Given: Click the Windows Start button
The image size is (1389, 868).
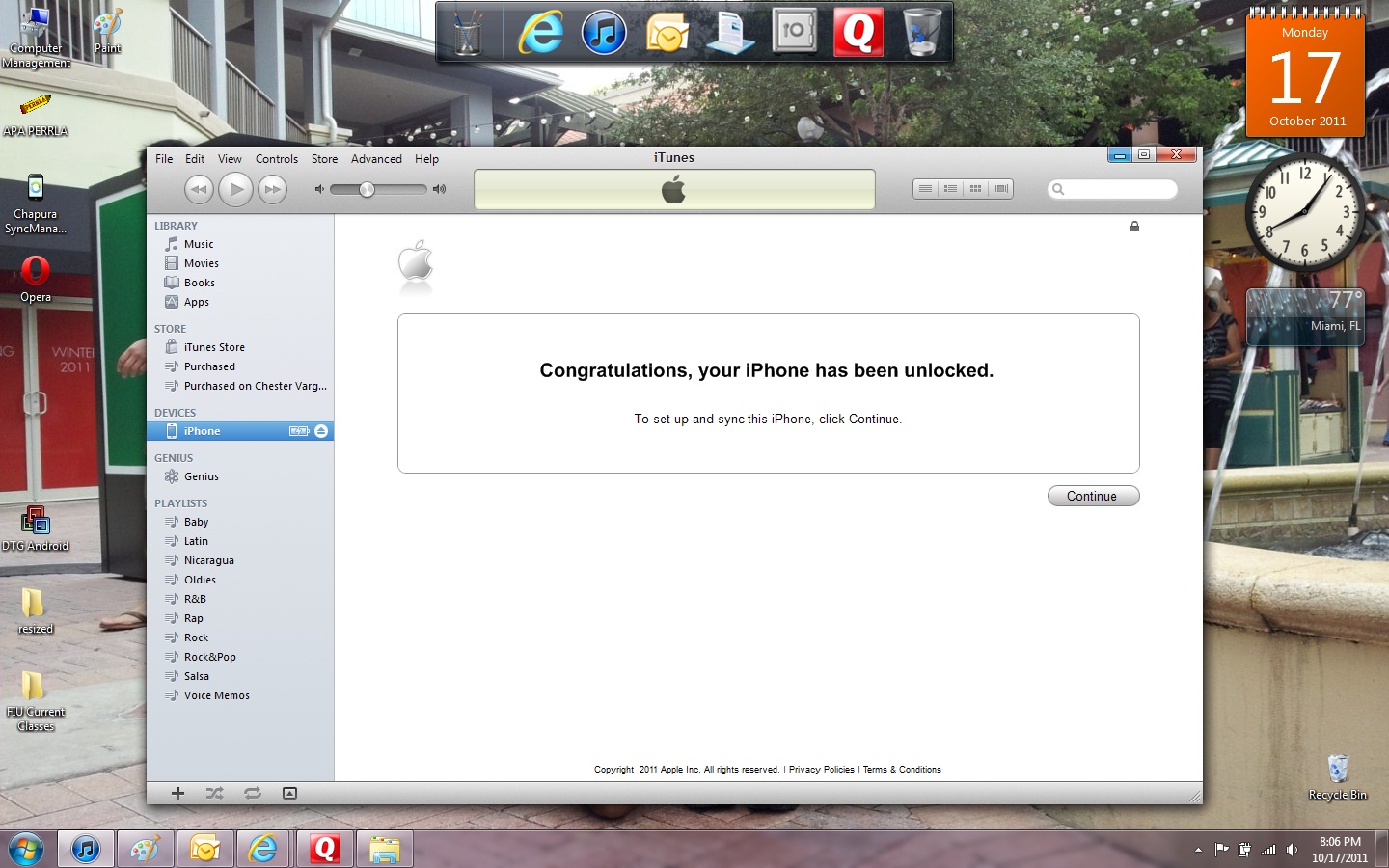Looking at the screenshot, I should click(26, 849).
